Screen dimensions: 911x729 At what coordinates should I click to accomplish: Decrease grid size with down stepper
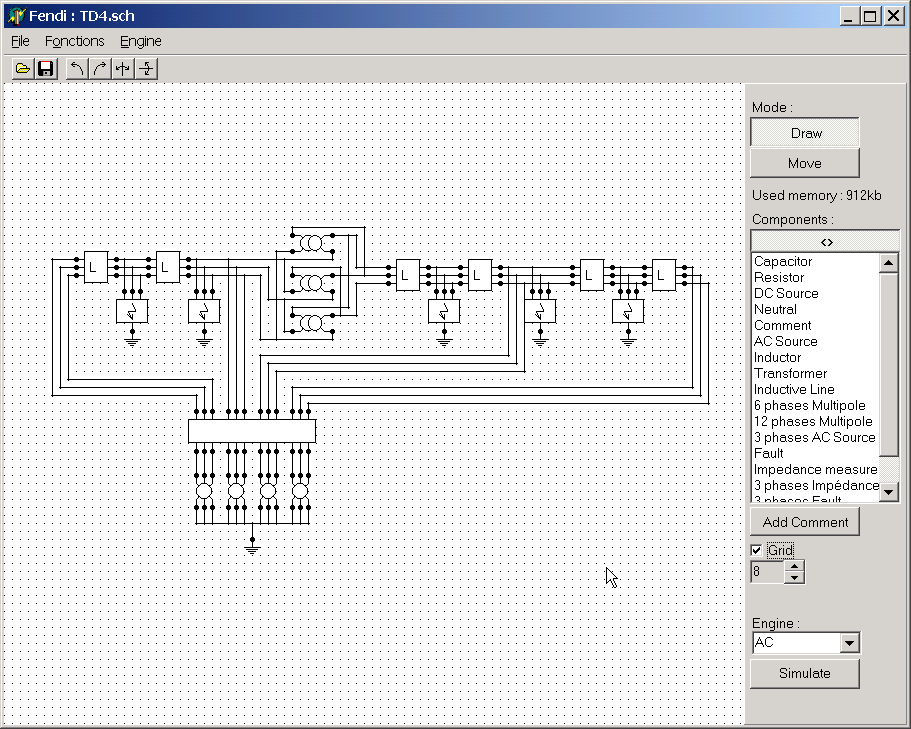click(794, 577)
